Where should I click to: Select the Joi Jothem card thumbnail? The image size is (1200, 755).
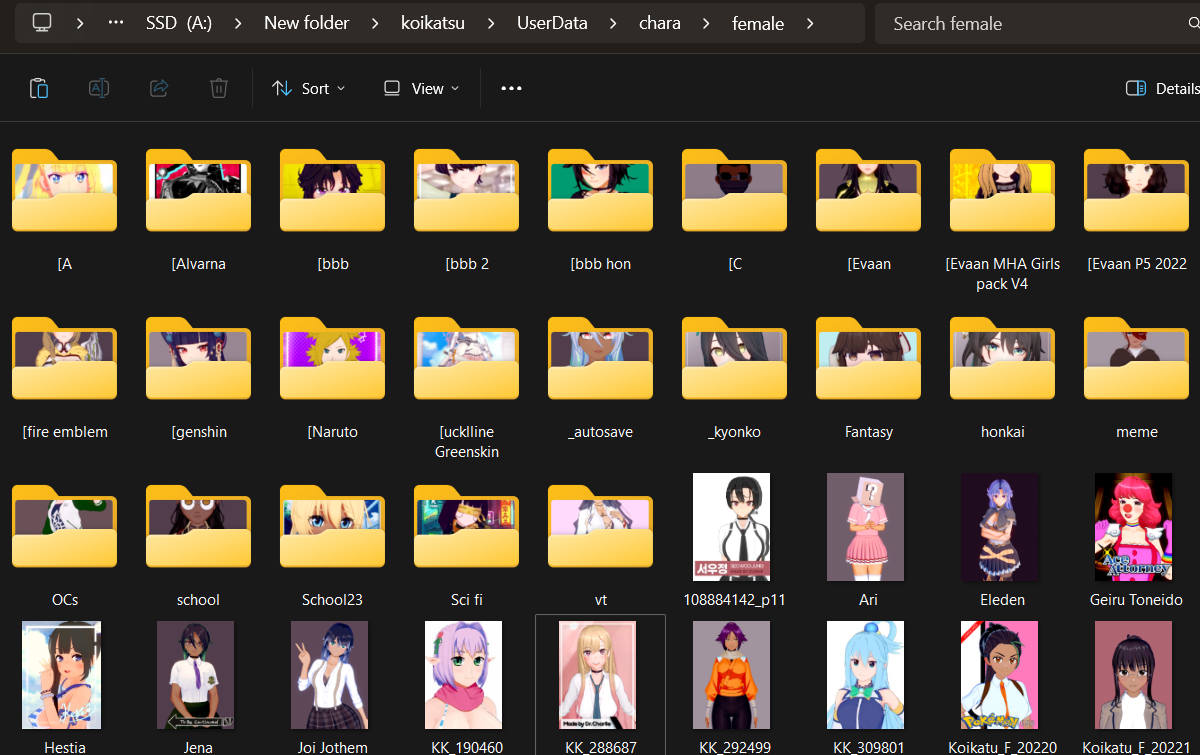[x=330, y=675]
